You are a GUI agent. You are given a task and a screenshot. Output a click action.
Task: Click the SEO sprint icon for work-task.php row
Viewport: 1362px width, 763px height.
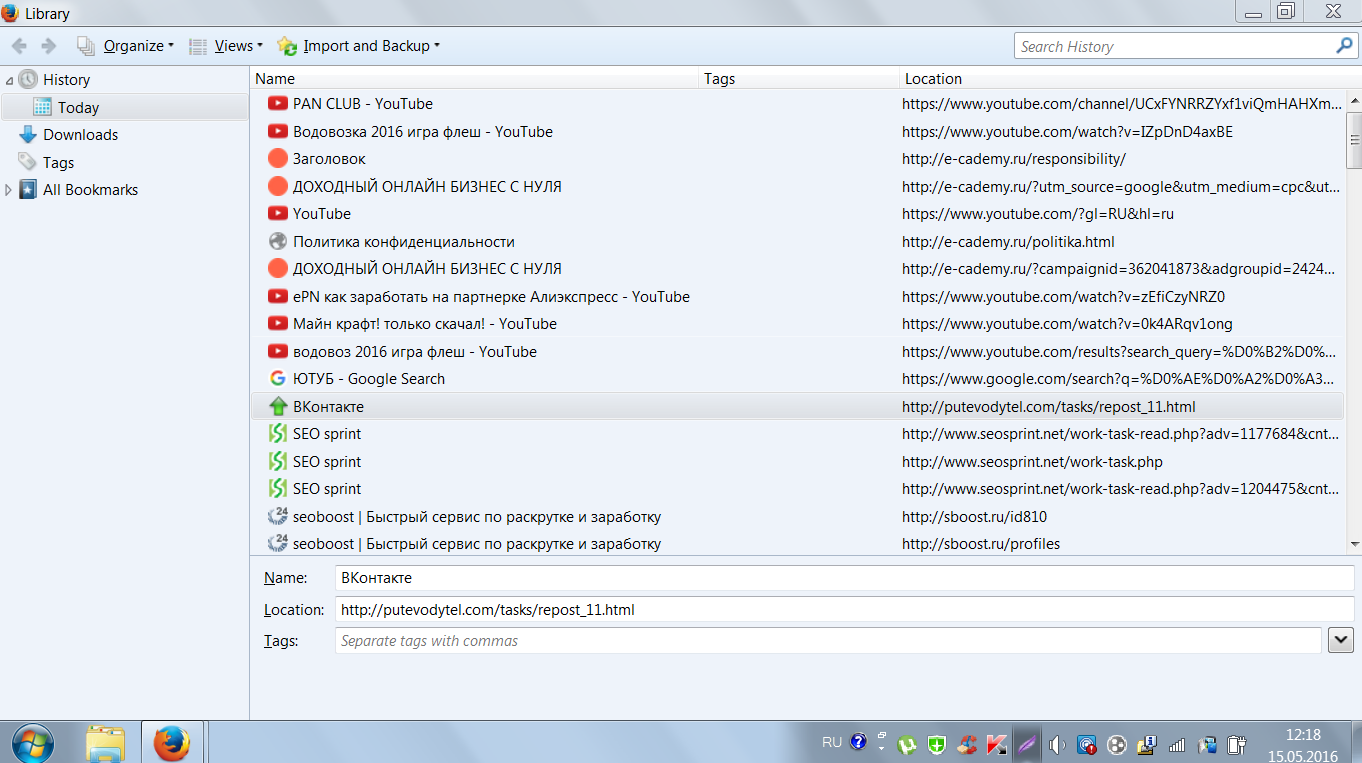tap(278, 462)
